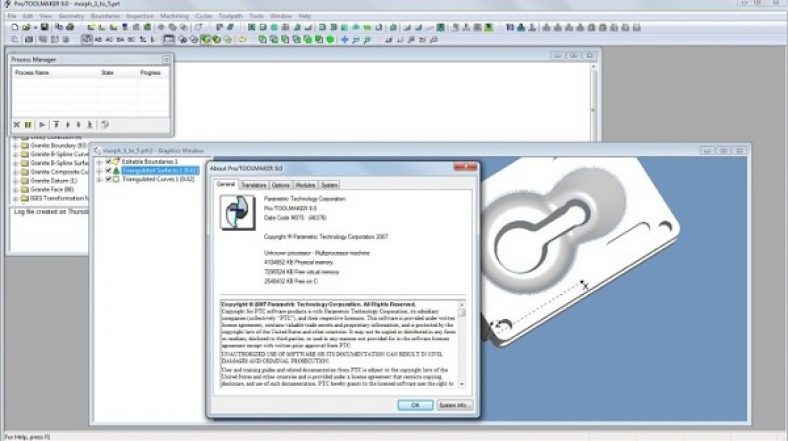Image resolution: width=788 pixels, height=441 pixels.
Task: Open the Open-file dropdown arrow beside the folder icon
Action: [35, 28]
